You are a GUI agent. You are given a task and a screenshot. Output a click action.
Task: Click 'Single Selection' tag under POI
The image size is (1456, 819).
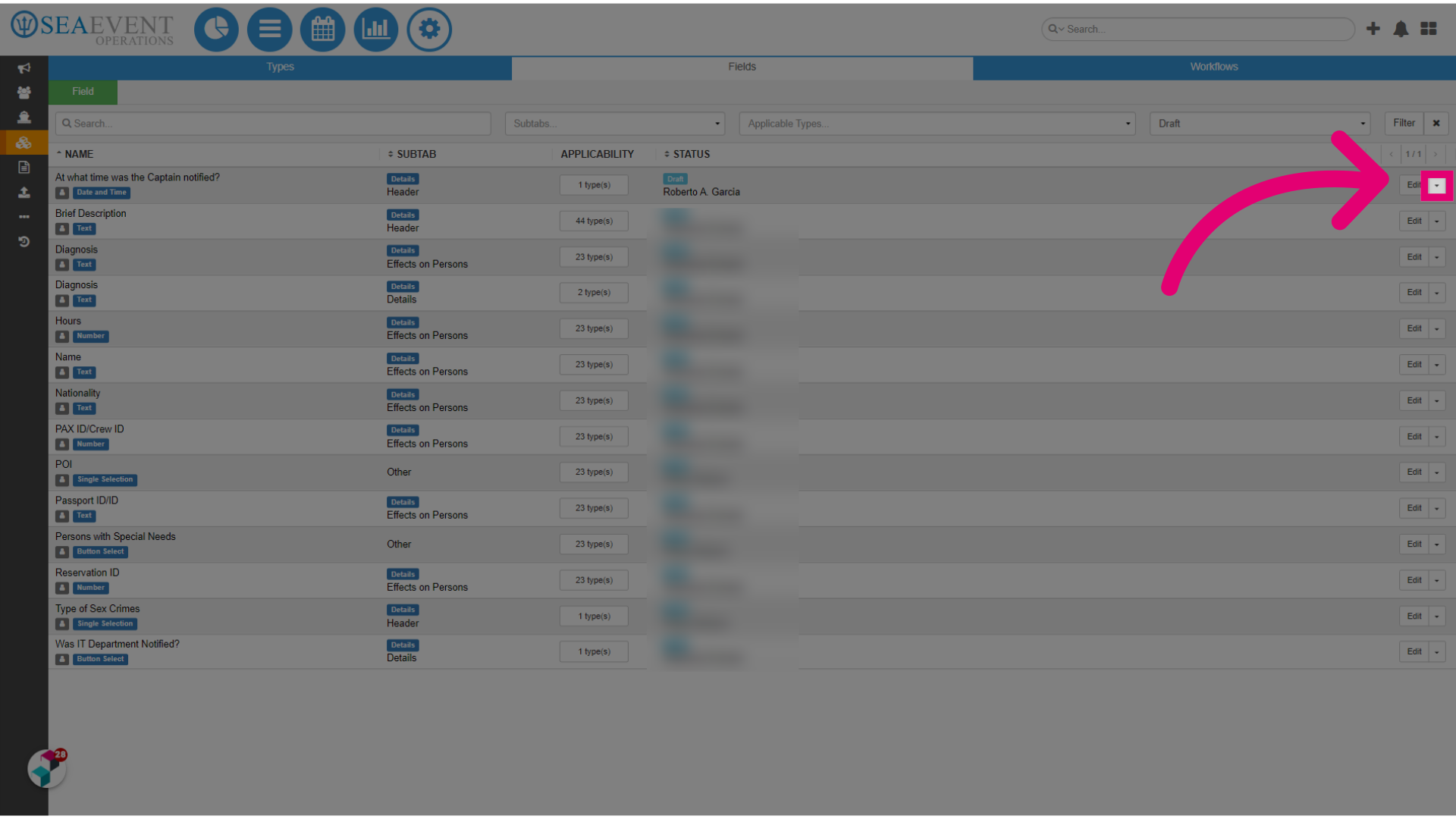(105, 480)
